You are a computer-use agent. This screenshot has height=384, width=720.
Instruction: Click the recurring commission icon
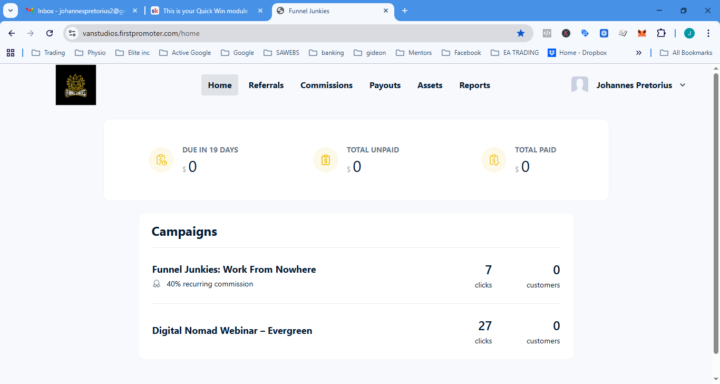tap(157, 284)
